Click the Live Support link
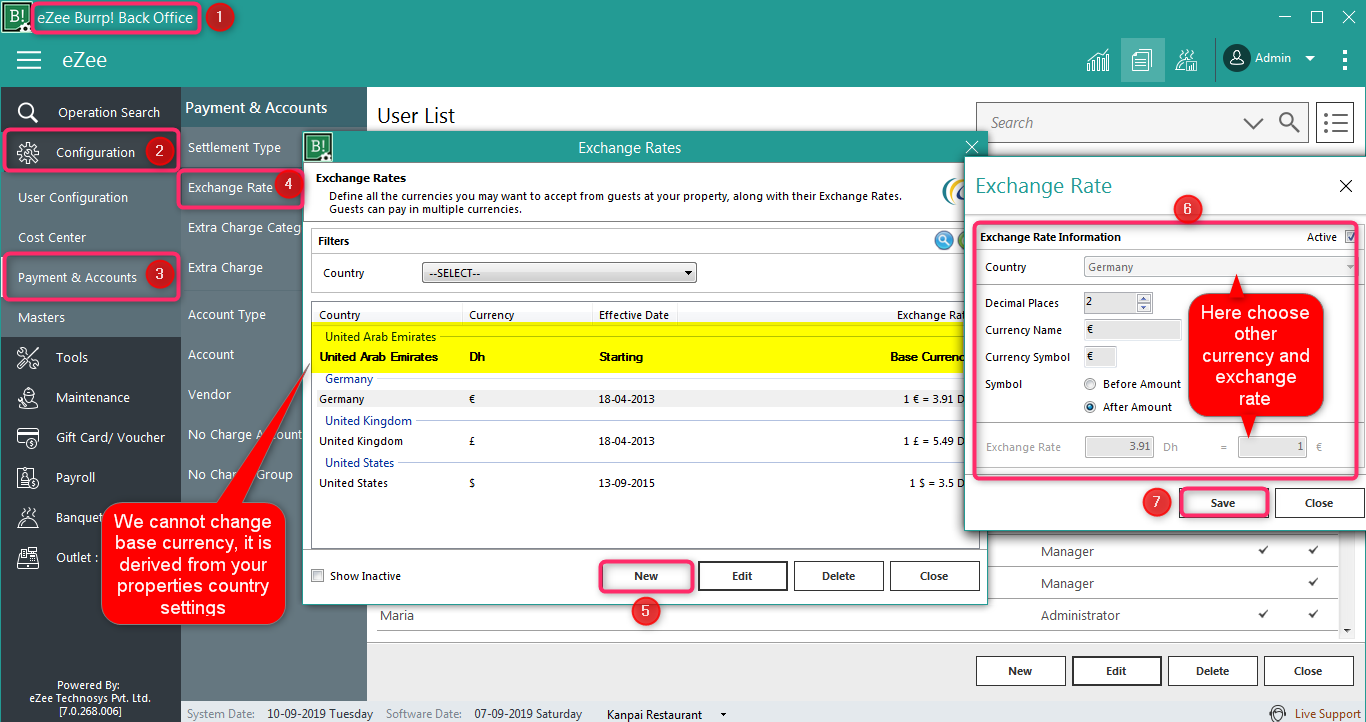 (1327, 714)
